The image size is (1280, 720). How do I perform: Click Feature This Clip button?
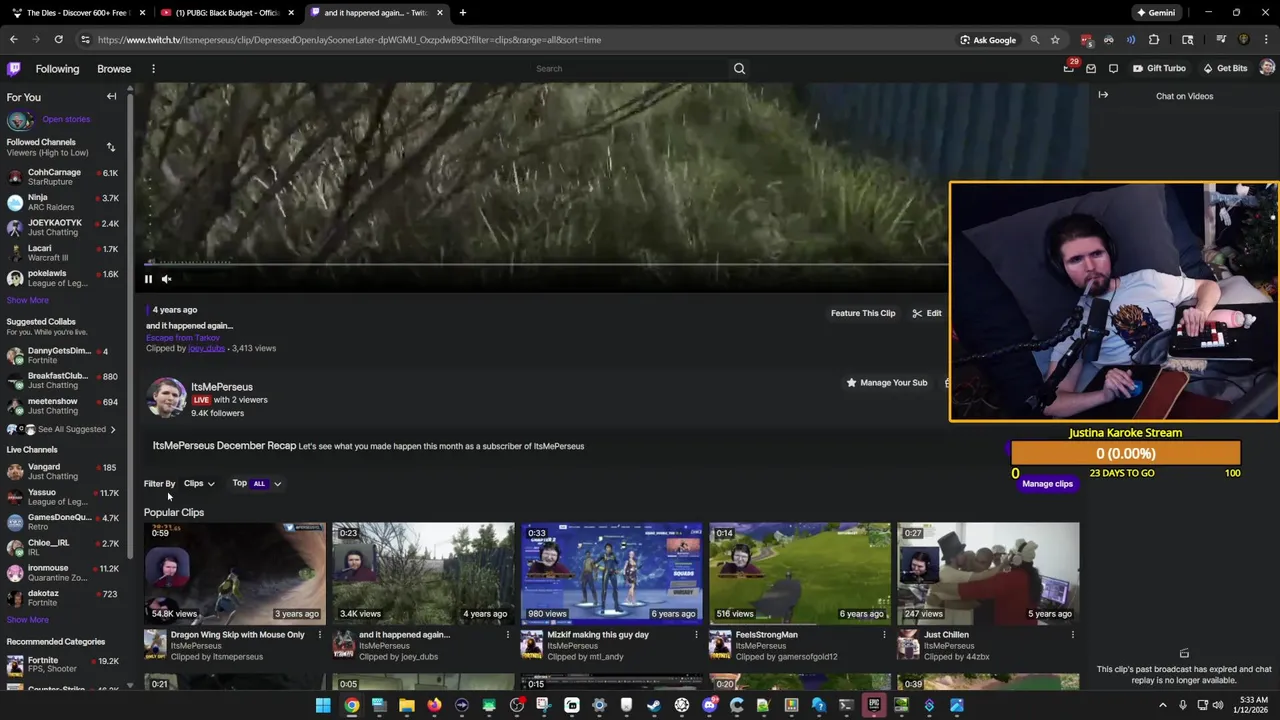coord(863,313)
